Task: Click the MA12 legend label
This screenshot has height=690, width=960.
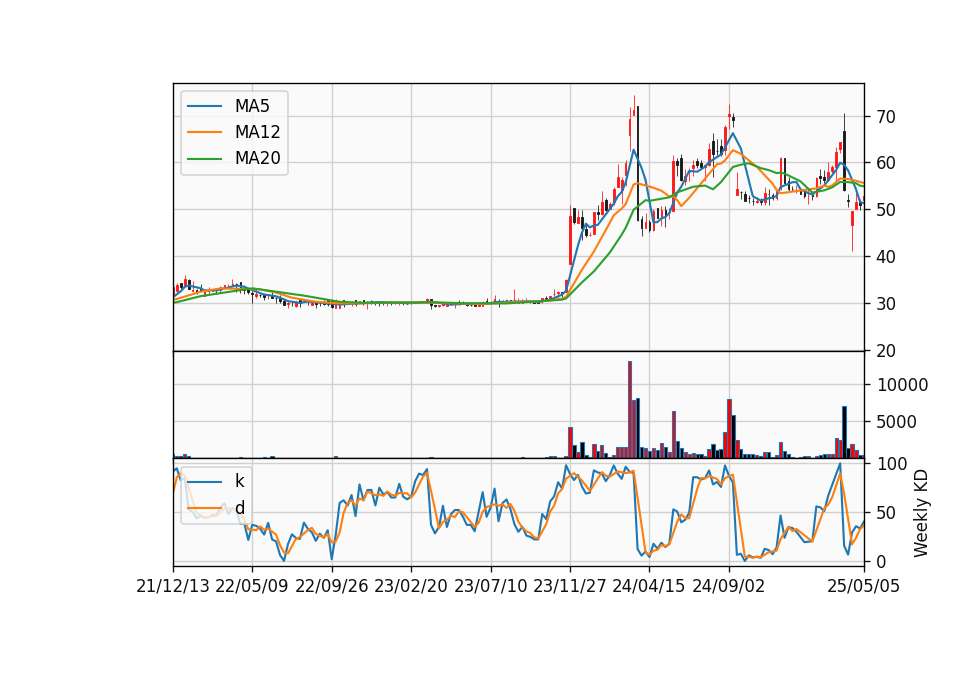Action: [x=257, y=132]
